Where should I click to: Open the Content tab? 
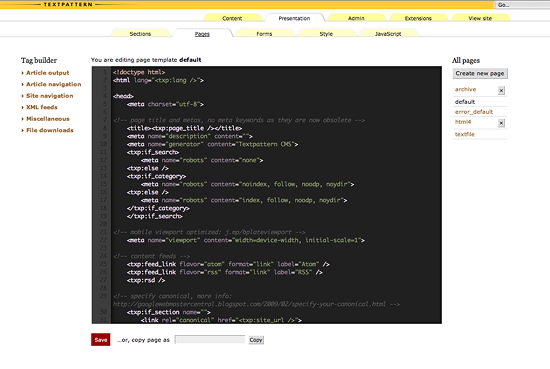tap(232, 18)
